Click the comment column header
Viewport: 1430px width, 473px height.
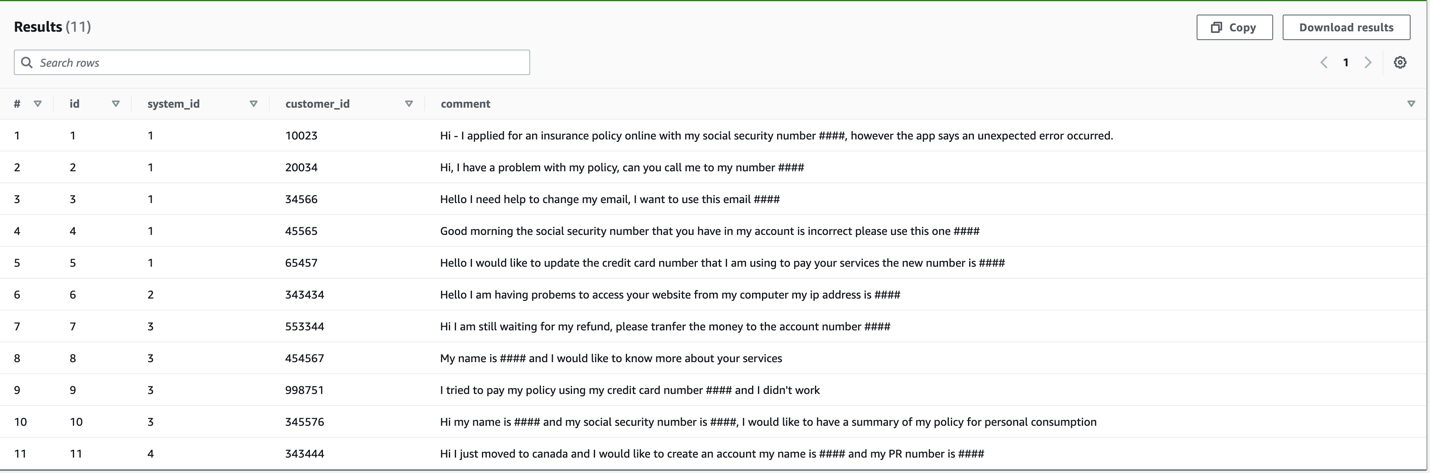coord(466,104)
